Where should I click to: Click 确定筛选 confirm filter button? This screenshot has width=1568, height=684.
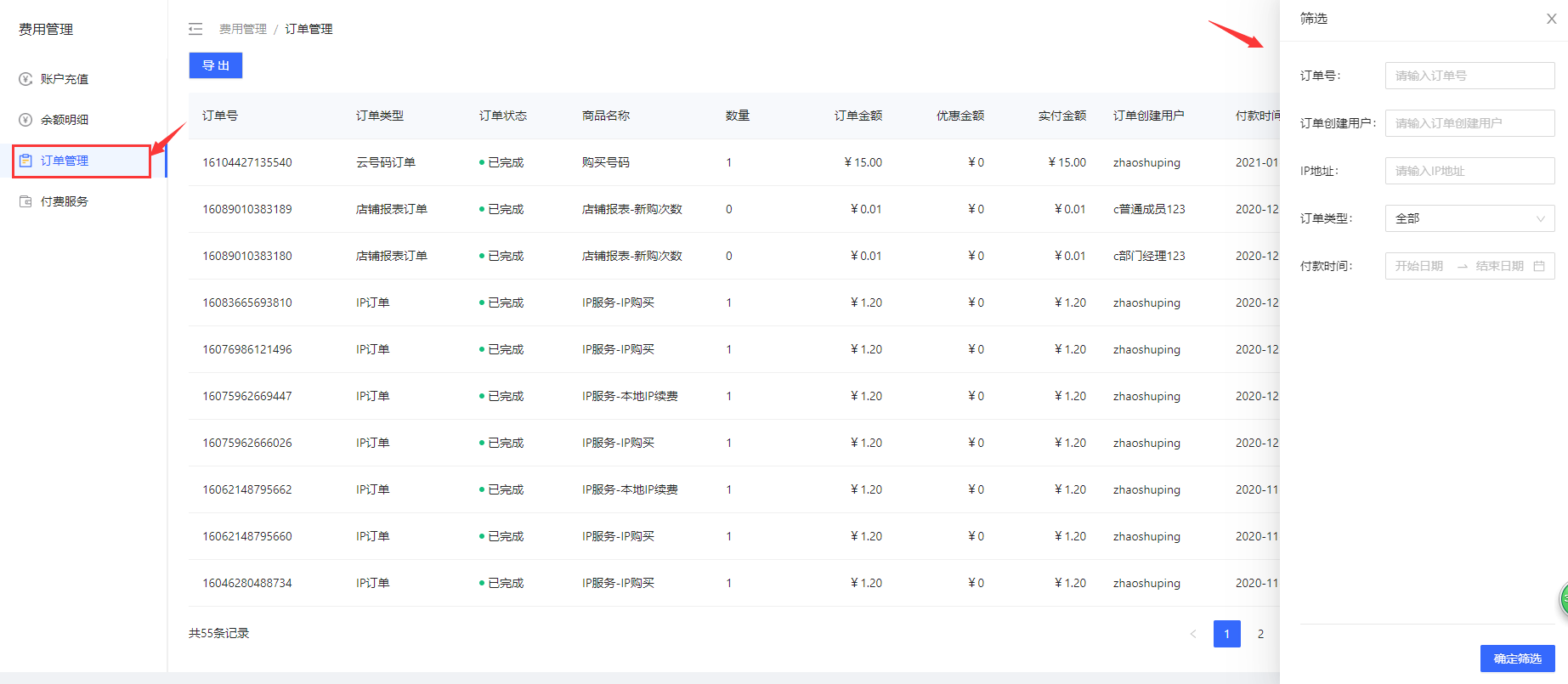point(1518,659)
